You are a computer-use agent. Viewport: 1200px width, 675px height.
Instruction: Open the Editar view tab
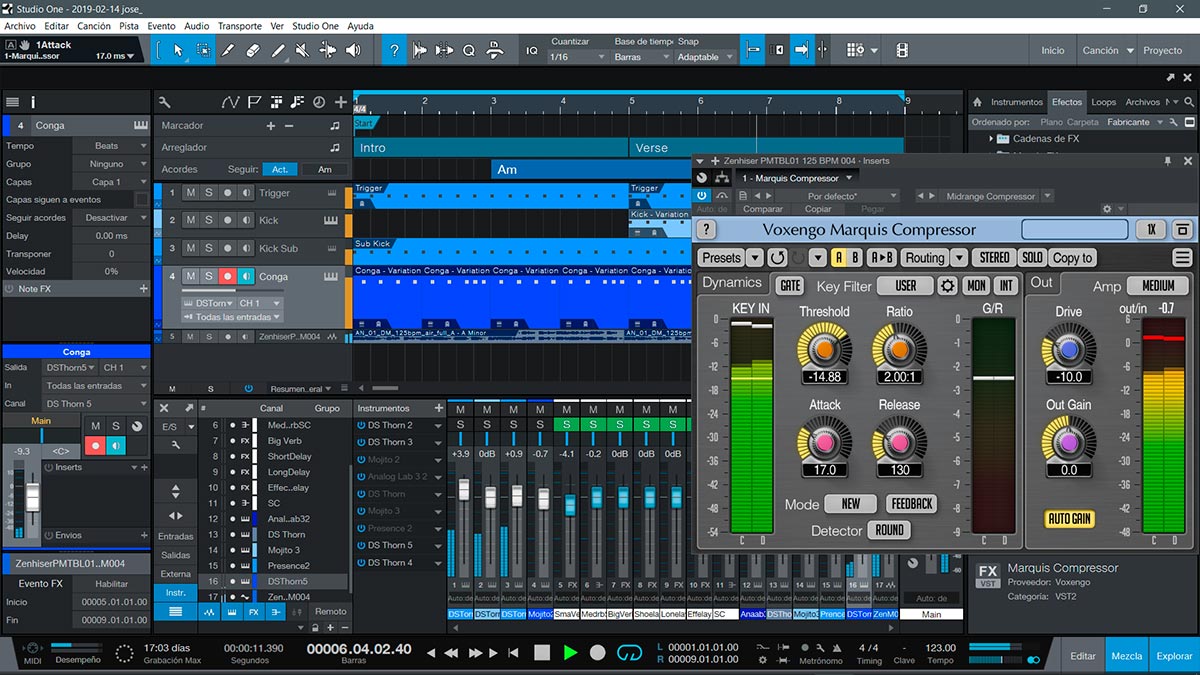tap(1083, 656)
